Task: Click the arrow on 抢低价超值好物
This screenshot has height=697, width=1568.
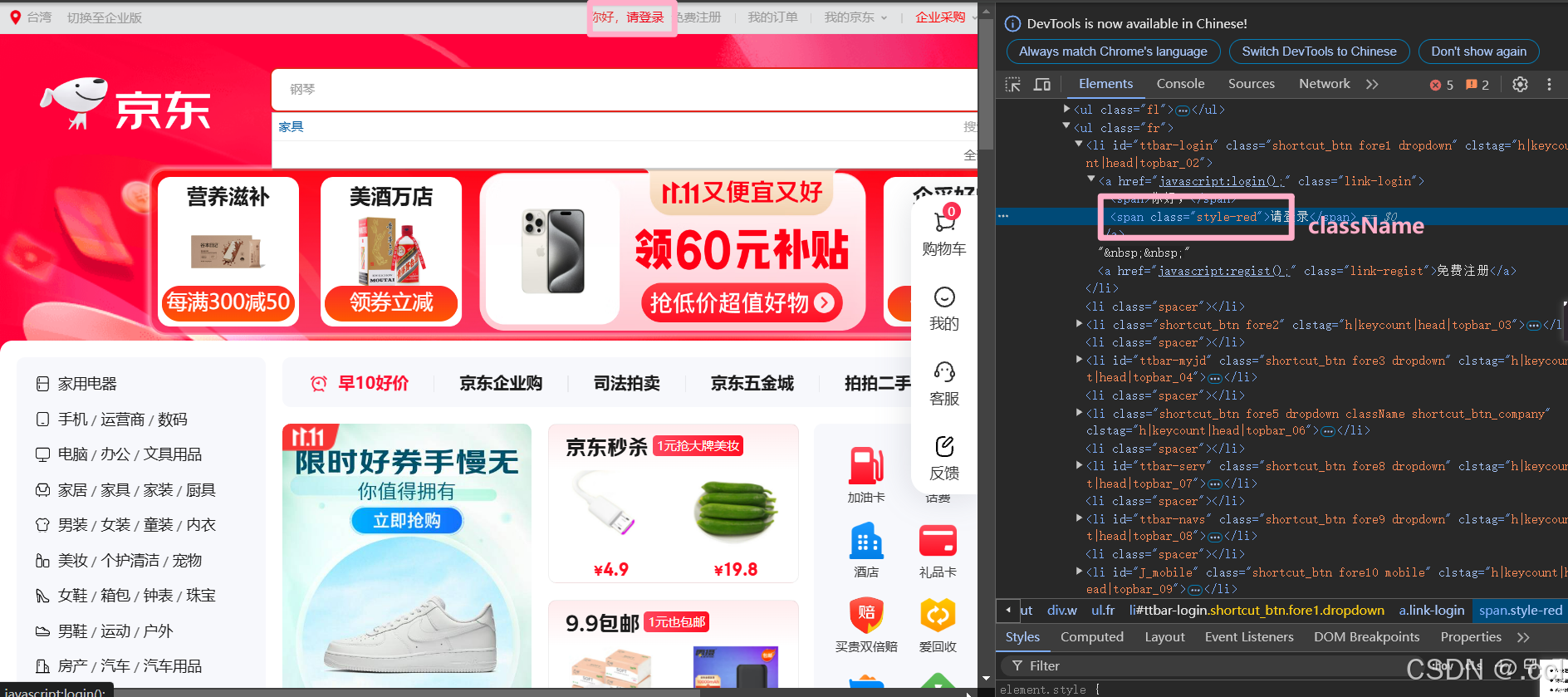Action: (824, 302)
